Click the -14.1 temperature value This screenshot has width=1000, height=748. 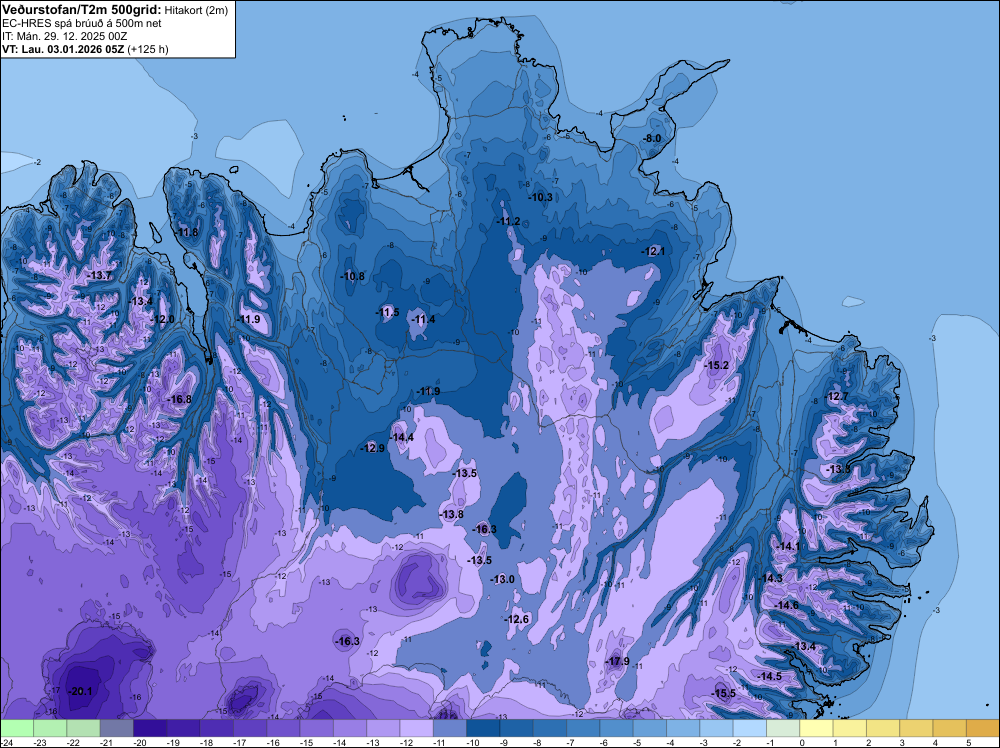788,546
